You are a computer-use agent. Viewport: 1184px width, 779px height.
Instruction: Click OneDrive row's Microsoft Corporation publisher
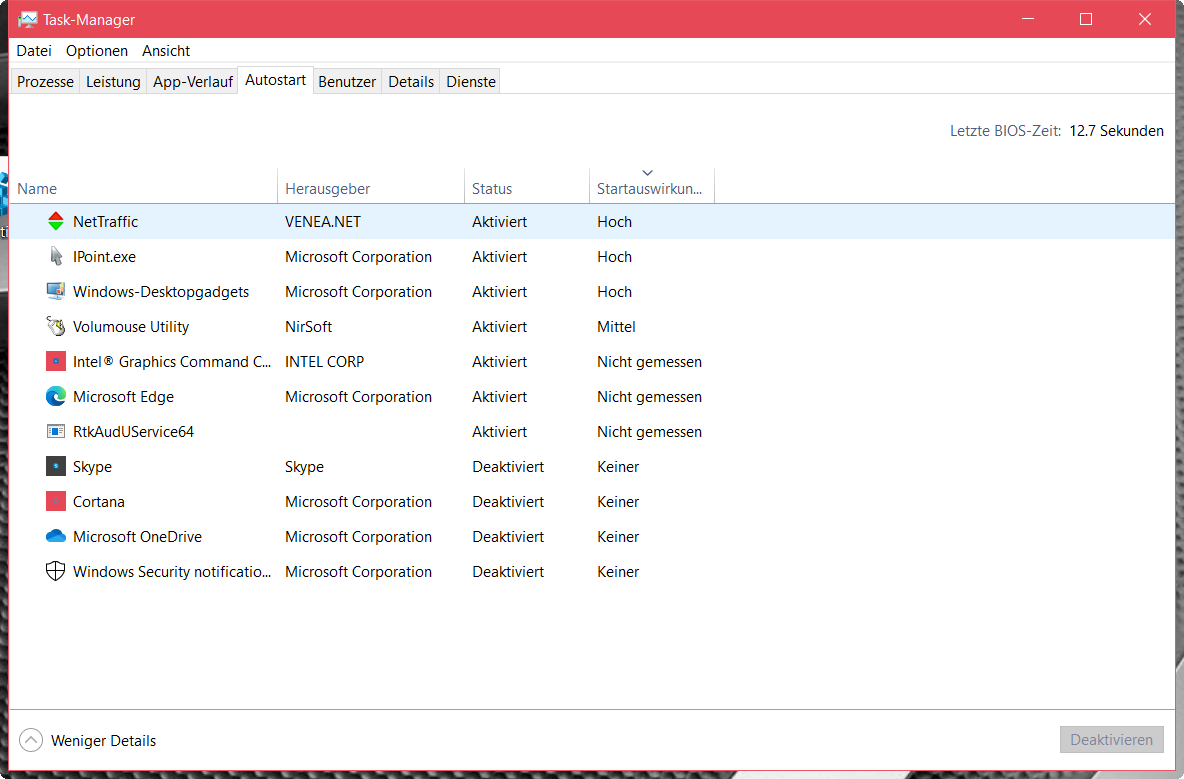(x=358, y=537)
